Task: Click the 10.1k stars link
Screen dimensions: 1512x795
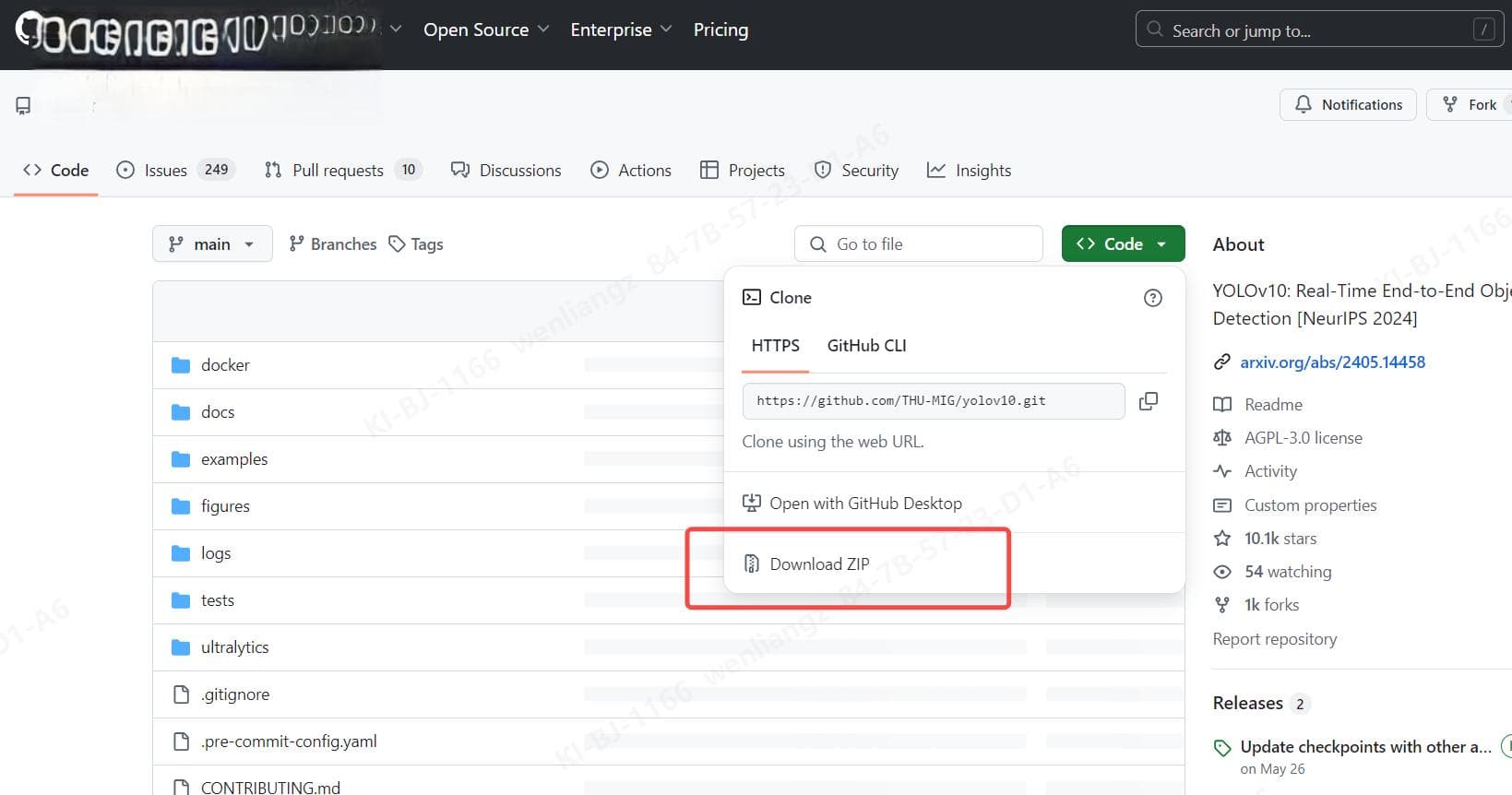Action: tap(1280, 539)
